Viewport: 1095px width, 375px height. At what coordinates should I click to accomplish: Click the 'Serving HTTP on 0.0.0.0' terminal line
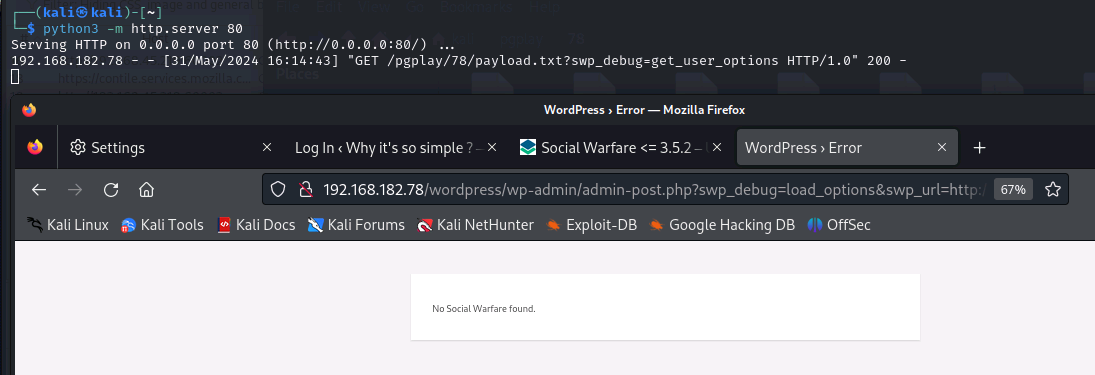pos(233,44)
